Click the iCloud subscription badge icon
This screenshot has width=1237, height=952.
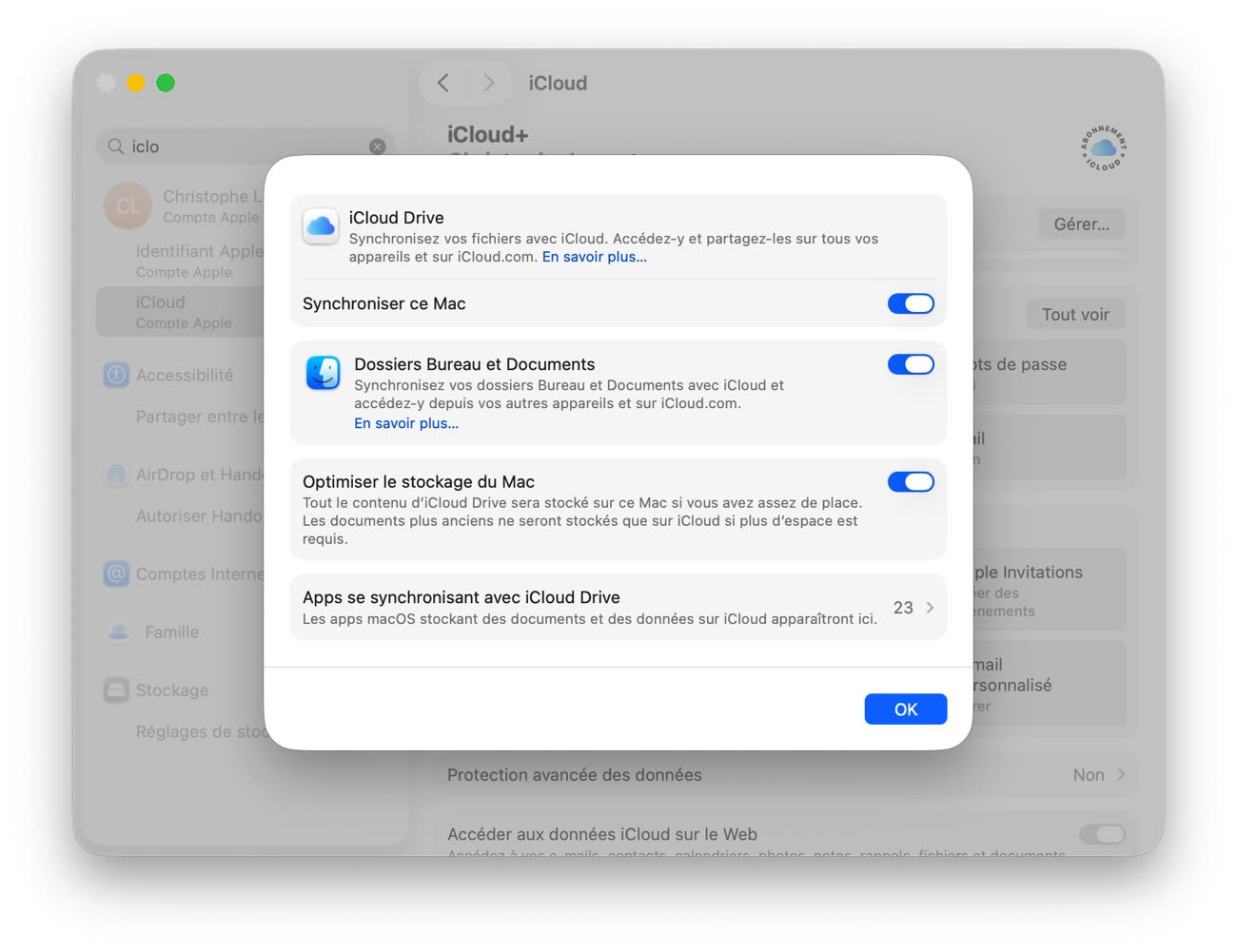pos(1103,147)
